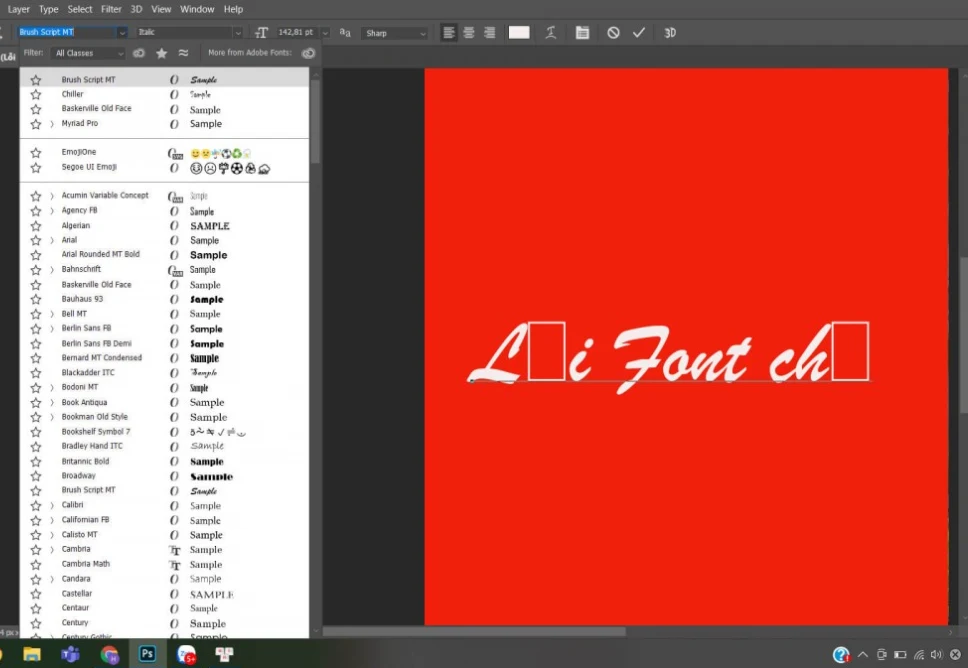Show similar fonts filter
968x668 pixels.
pyautogui.click(x=183, y=53)
